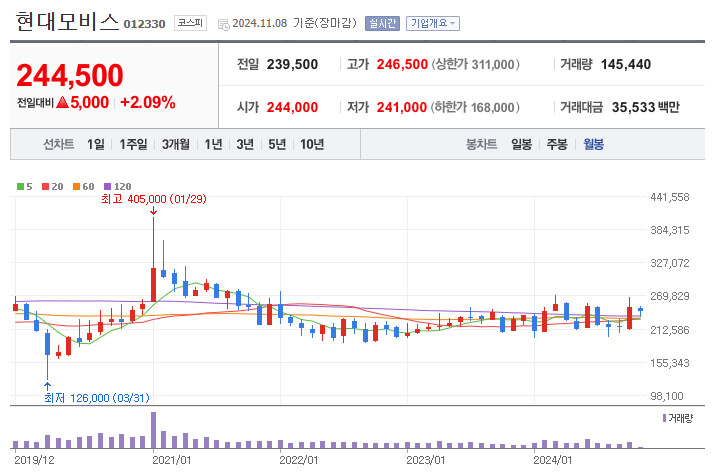Click the 2024/01 x-axis date label
This screenshot has height=473, width=713.
[552, 460]
